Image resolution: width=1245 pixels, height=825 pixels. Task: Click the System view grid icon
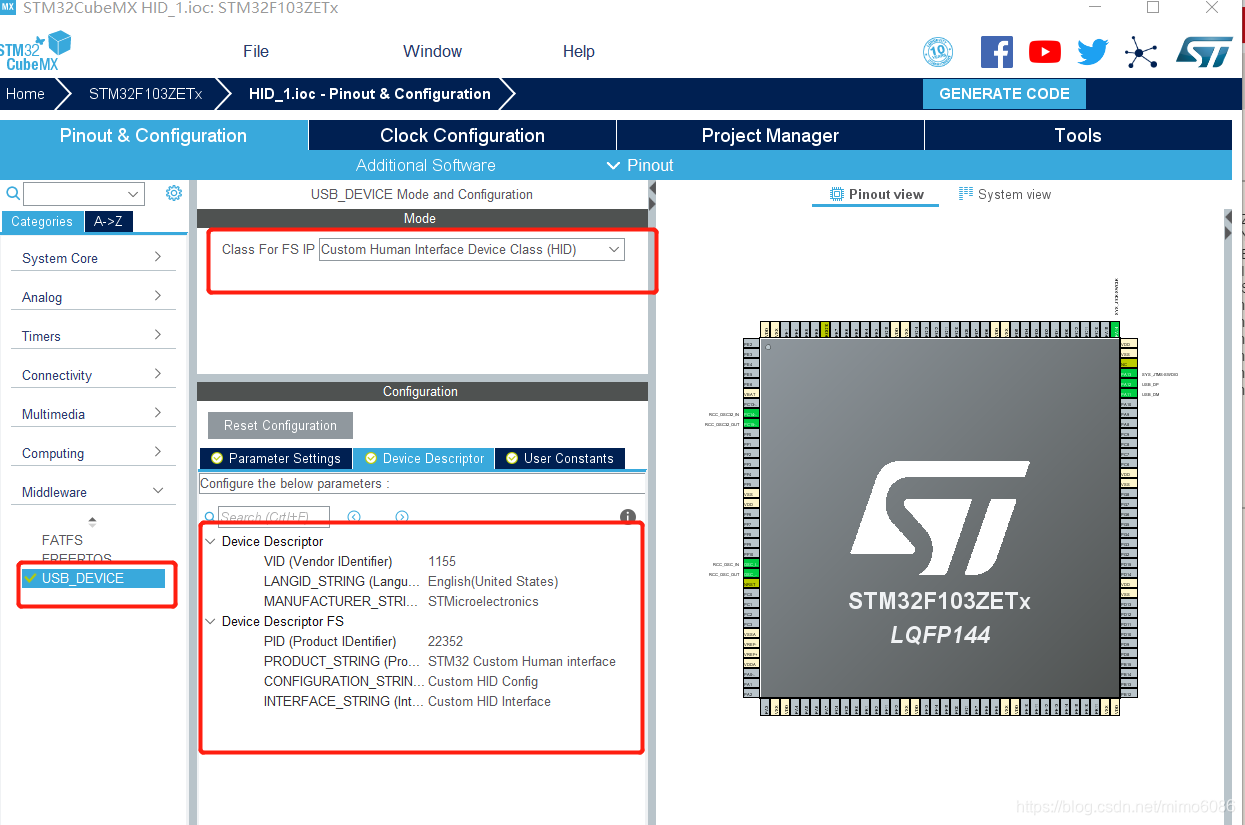966,194
